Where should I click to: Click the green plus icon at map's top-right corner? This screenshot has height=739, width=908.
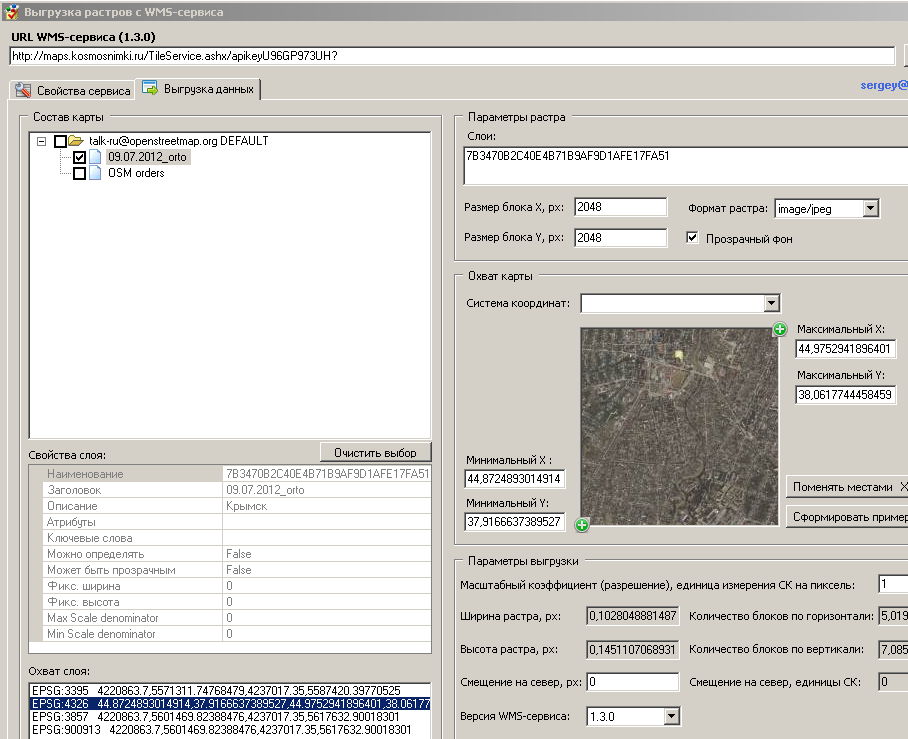pos(780,330)
